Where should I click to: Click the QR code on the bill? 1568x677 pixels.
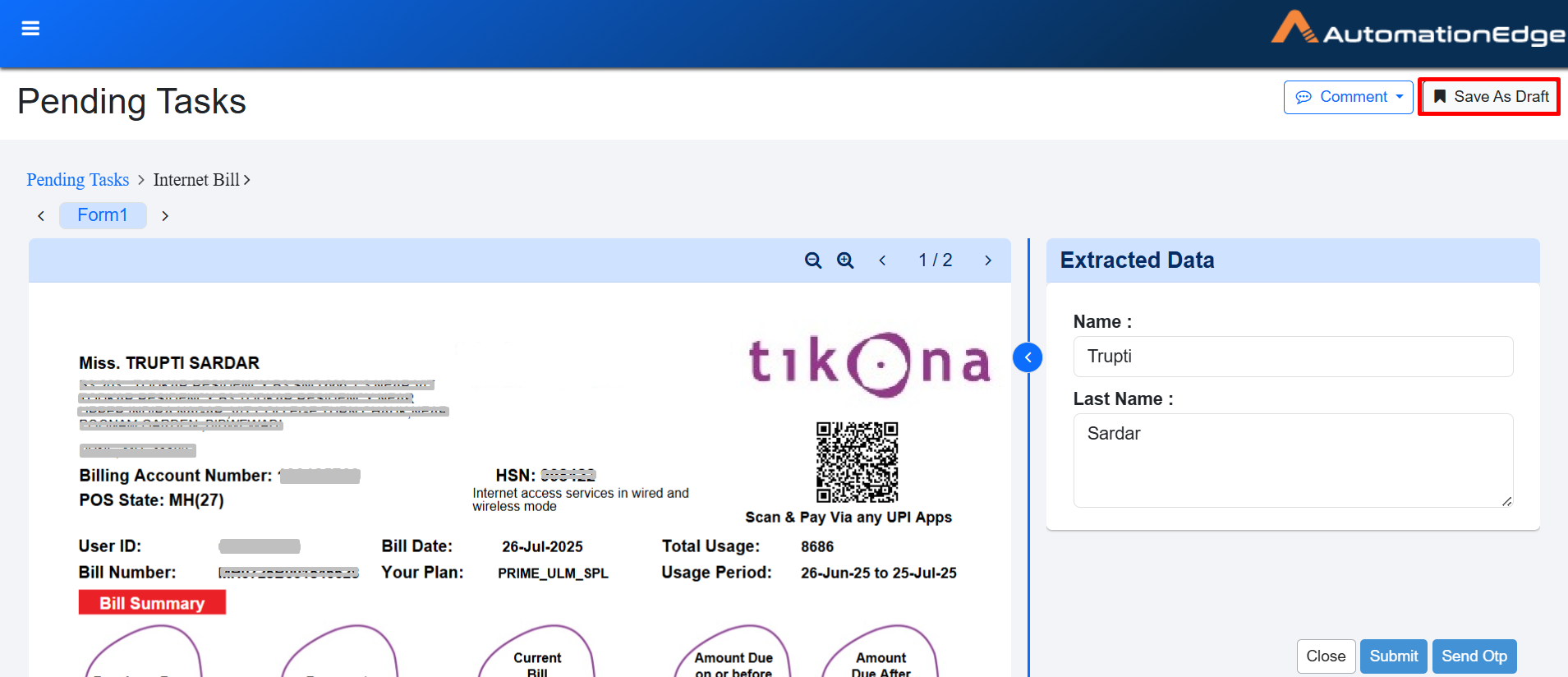coord(857,462)
